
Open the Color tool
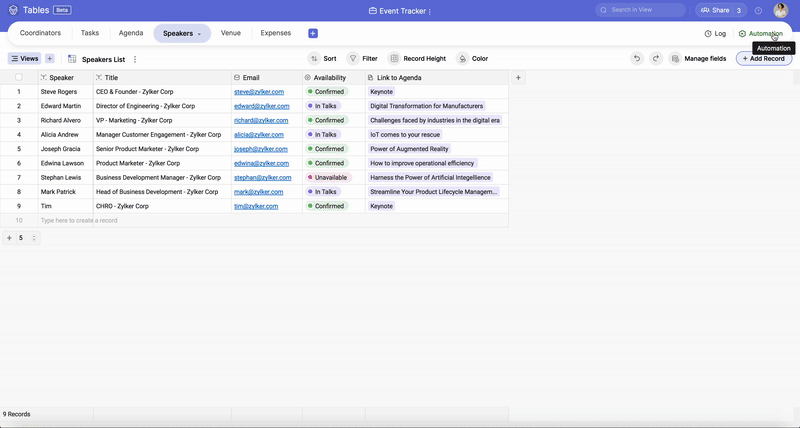(x=472, y=59)
